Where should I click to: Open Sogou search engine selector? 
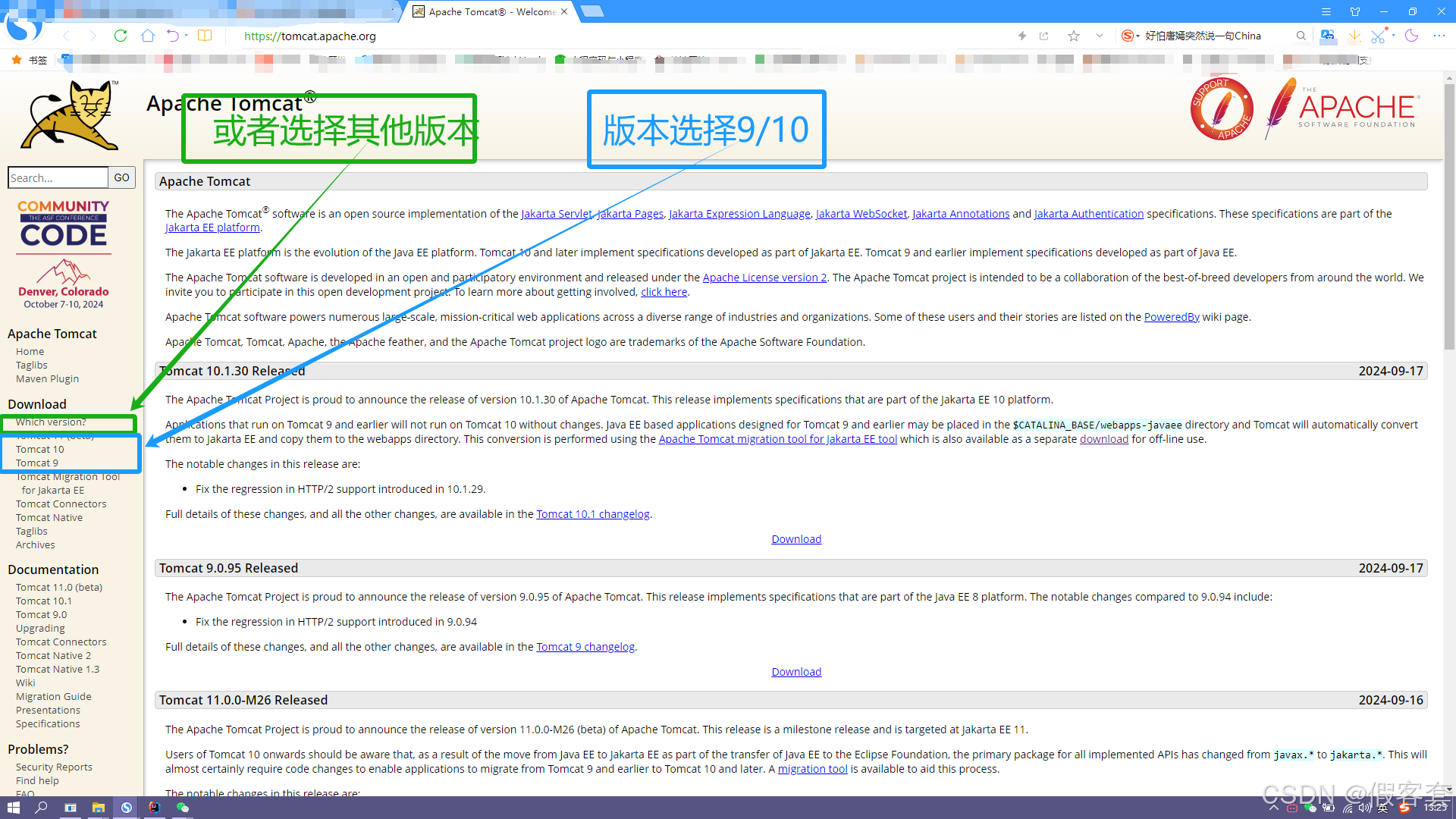pos(1129,36)
